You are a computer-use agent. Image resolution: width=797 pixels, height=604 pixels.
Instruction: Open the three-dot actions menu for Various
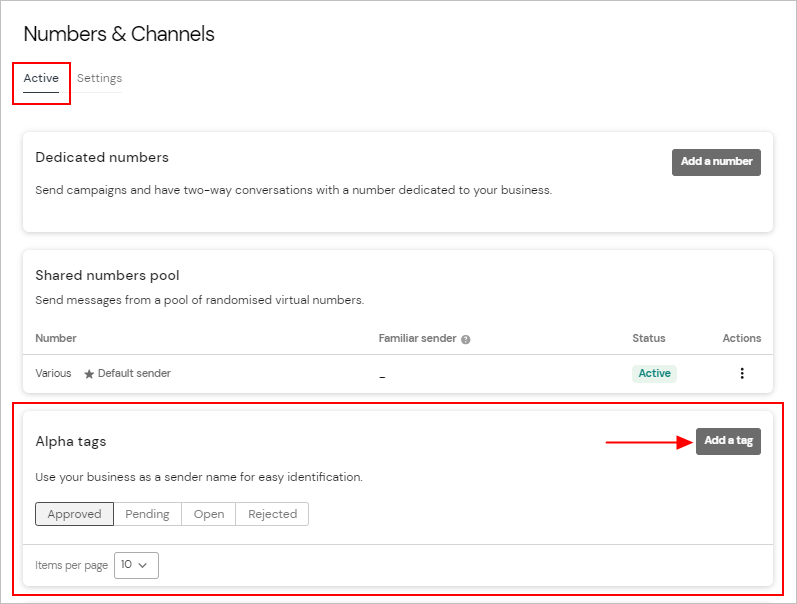[741, 374]
